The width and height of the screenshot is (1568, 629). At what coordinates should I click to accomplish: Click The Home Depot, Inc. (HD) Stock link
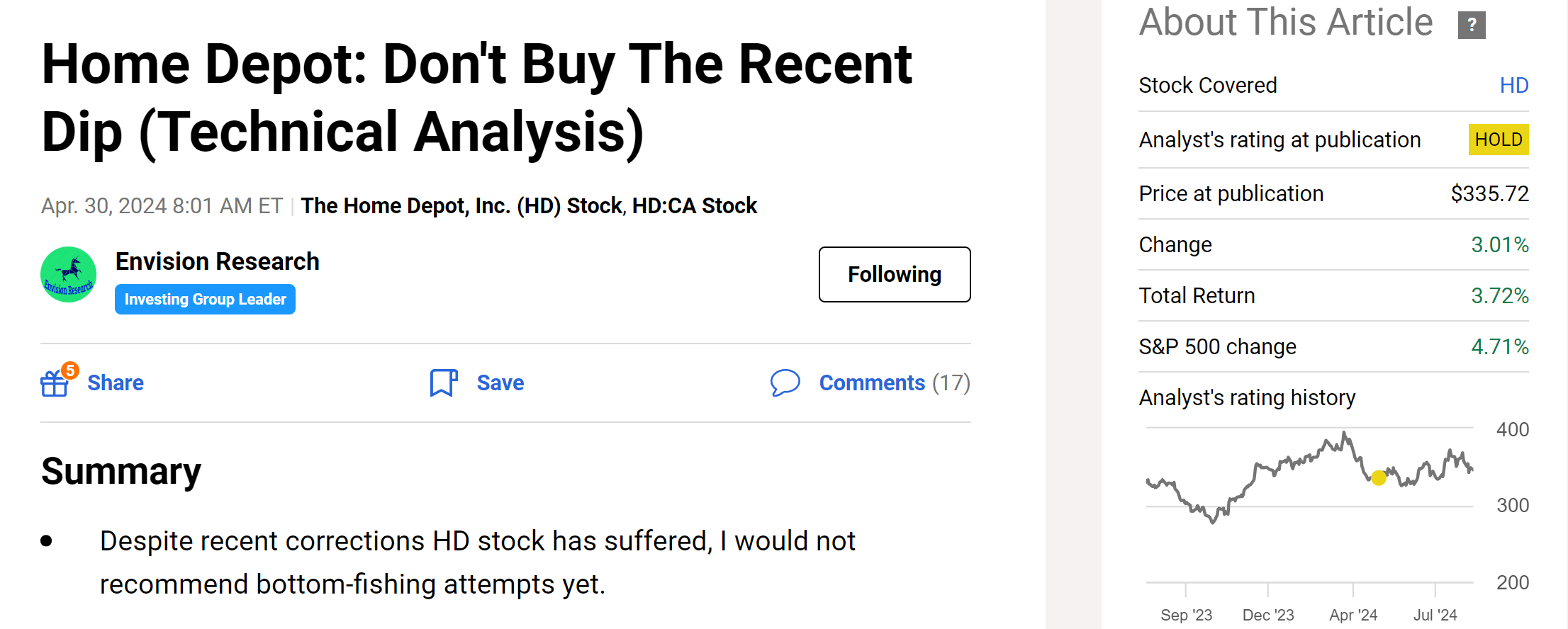[461, 206]
